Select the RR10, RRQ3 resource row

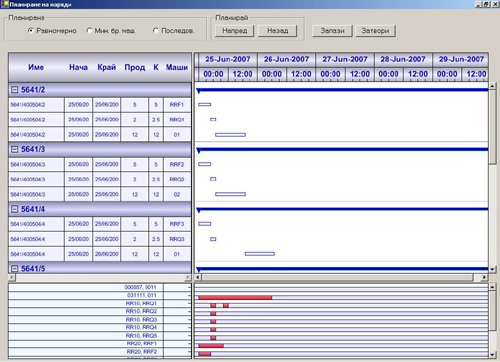click(x=100, y=319)
